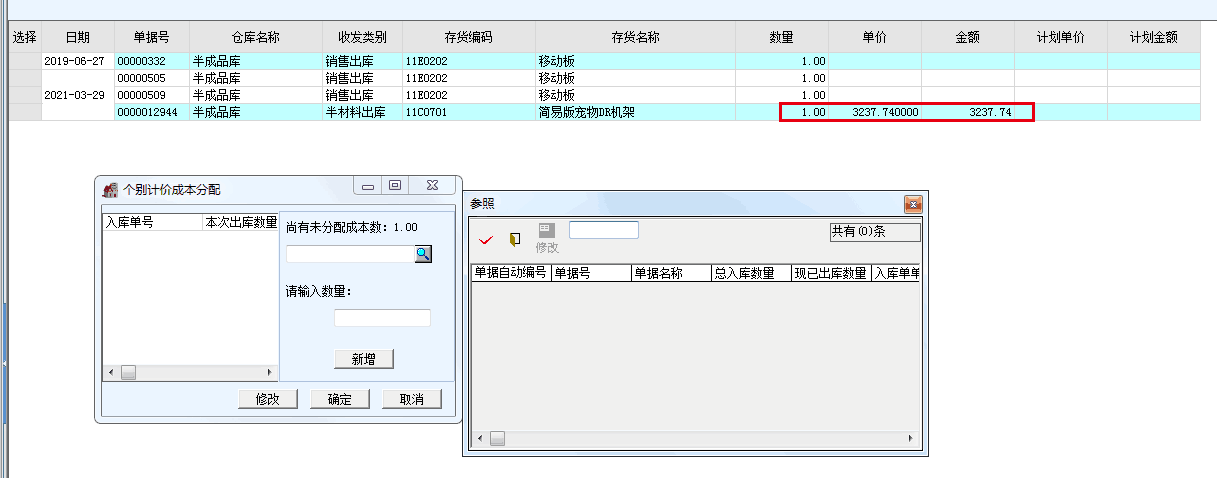
Task: Focus the search box in 参照 toolbar
Action: [604, 230]
